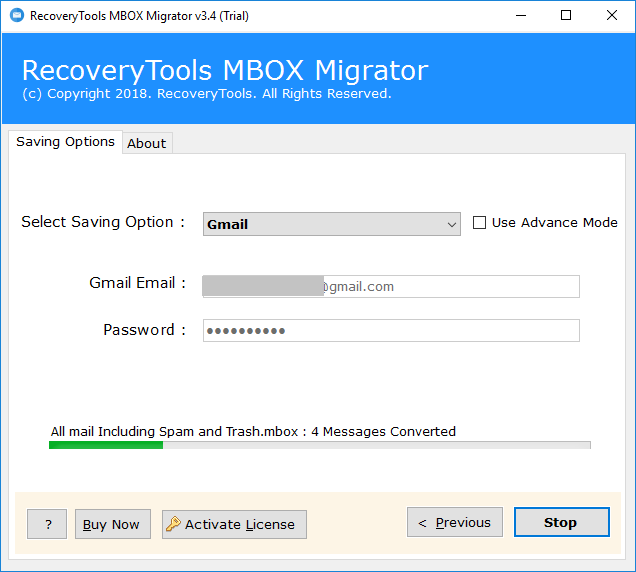Go back with the Previous button
This screenshot has width=636, height=572.
tap(455, 522)
